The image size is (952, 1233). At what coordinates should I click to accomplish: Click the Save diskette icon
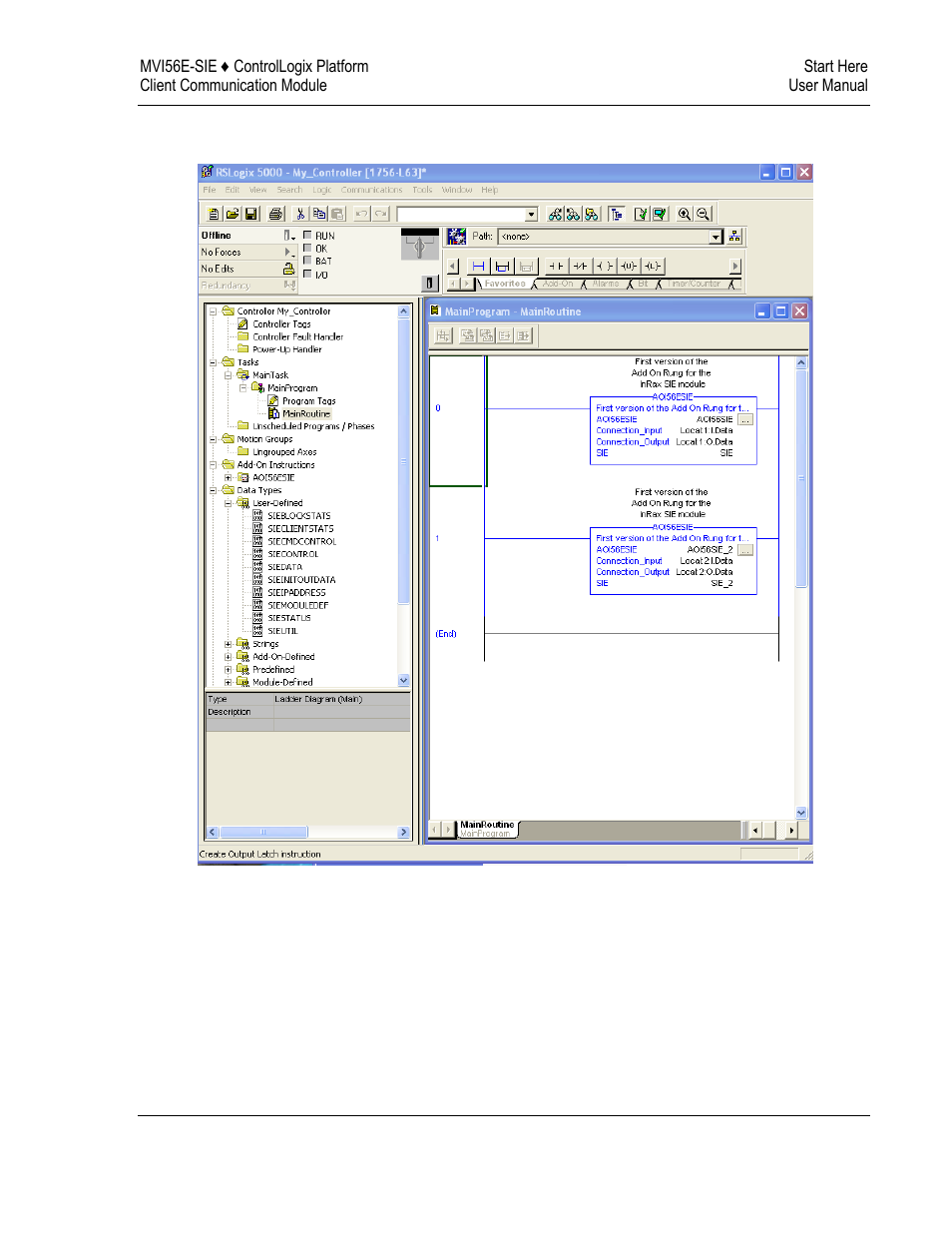click(x=250, y=214)
